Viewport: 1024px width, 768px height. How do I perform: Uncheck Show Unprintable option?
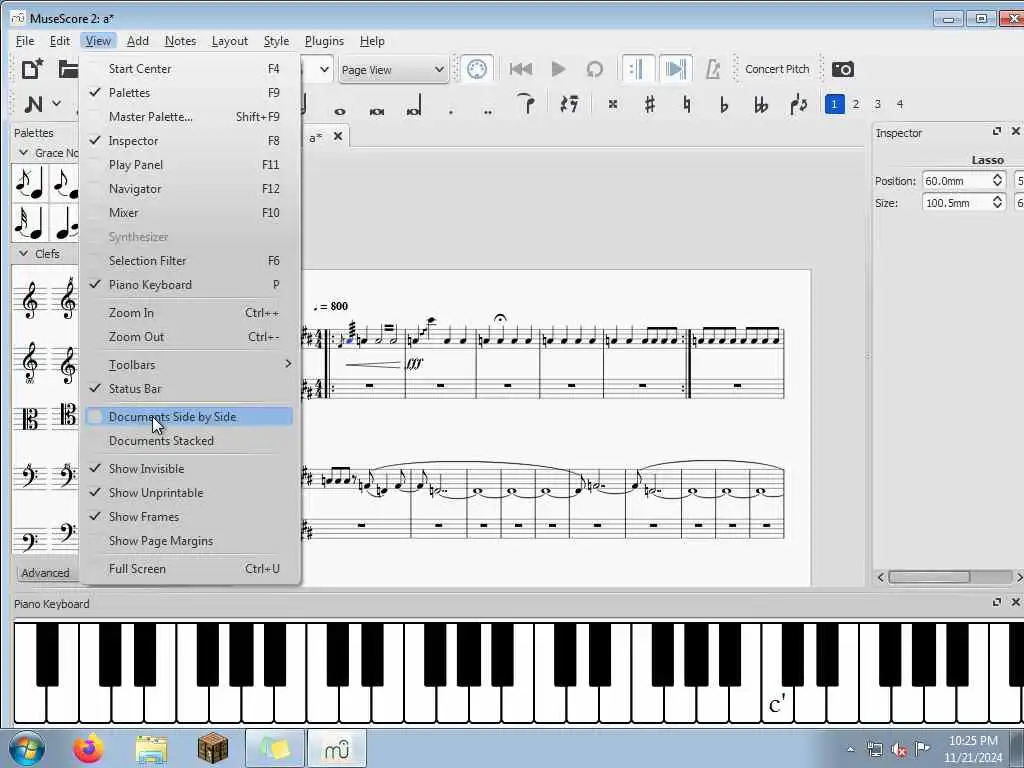(189, 493)
